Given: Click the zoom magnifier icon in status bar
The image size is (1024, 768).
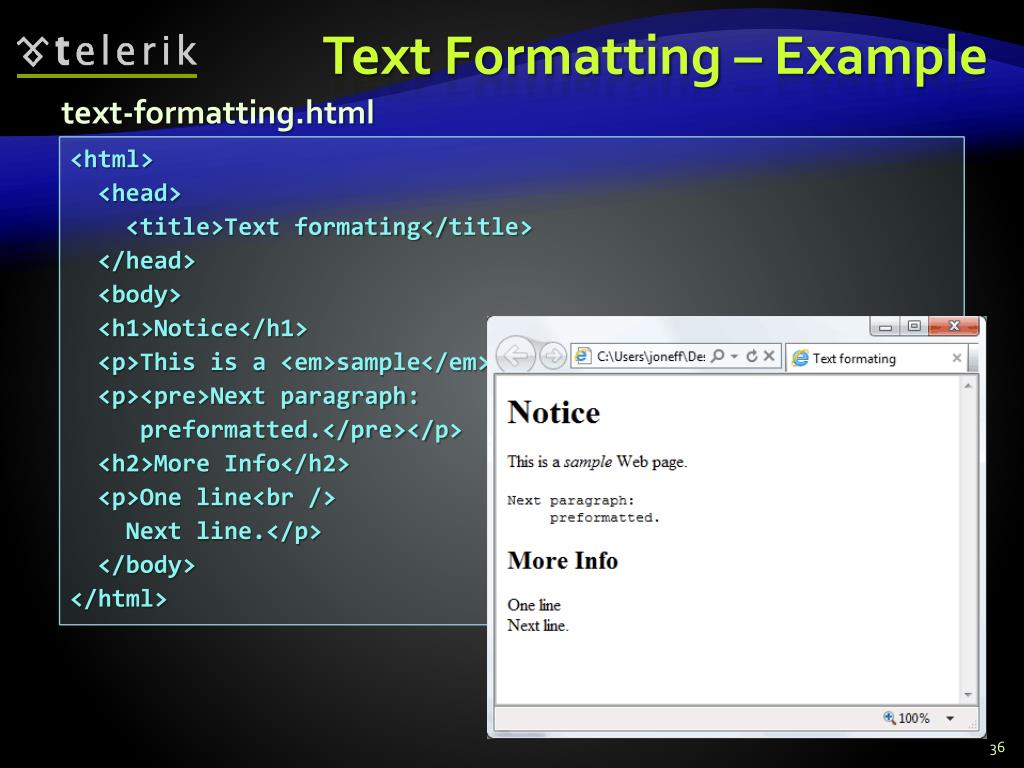Looking at the screenshot, I should 889,717.
